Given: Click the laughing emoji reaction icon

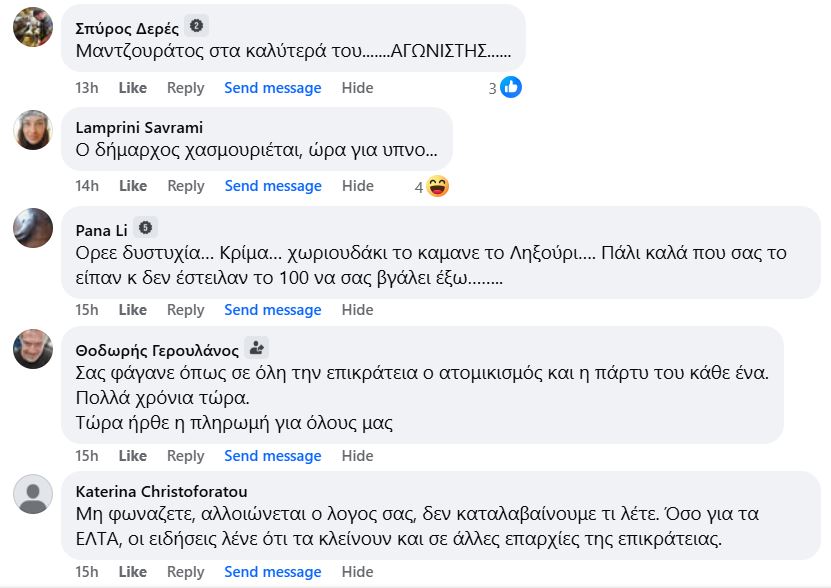Looking at the screenshot, I should [437, 186].
